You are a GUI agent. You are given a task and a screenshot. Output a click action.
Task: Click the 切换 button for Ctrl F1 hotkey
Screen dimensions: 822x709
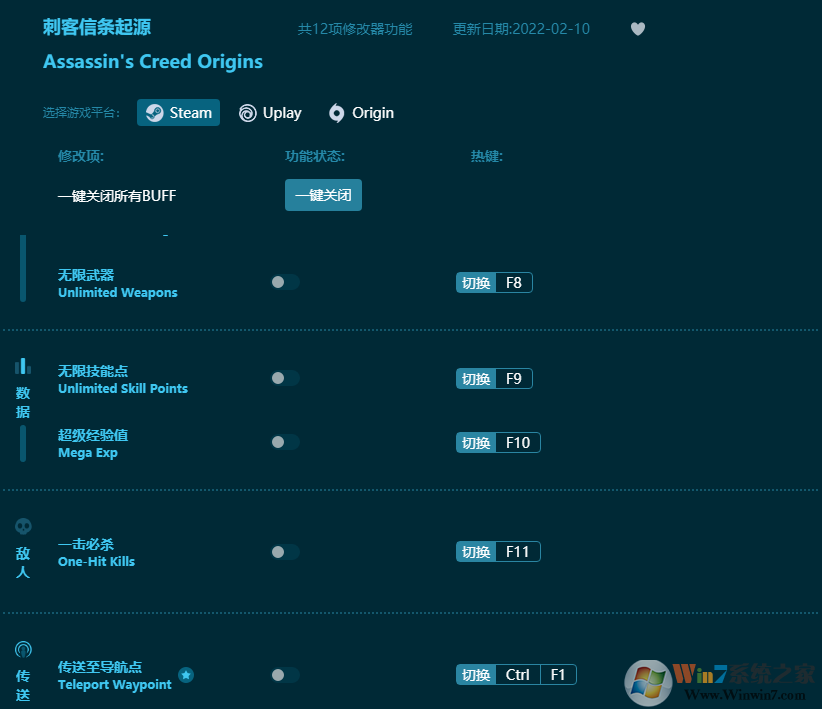coord(476,675)
